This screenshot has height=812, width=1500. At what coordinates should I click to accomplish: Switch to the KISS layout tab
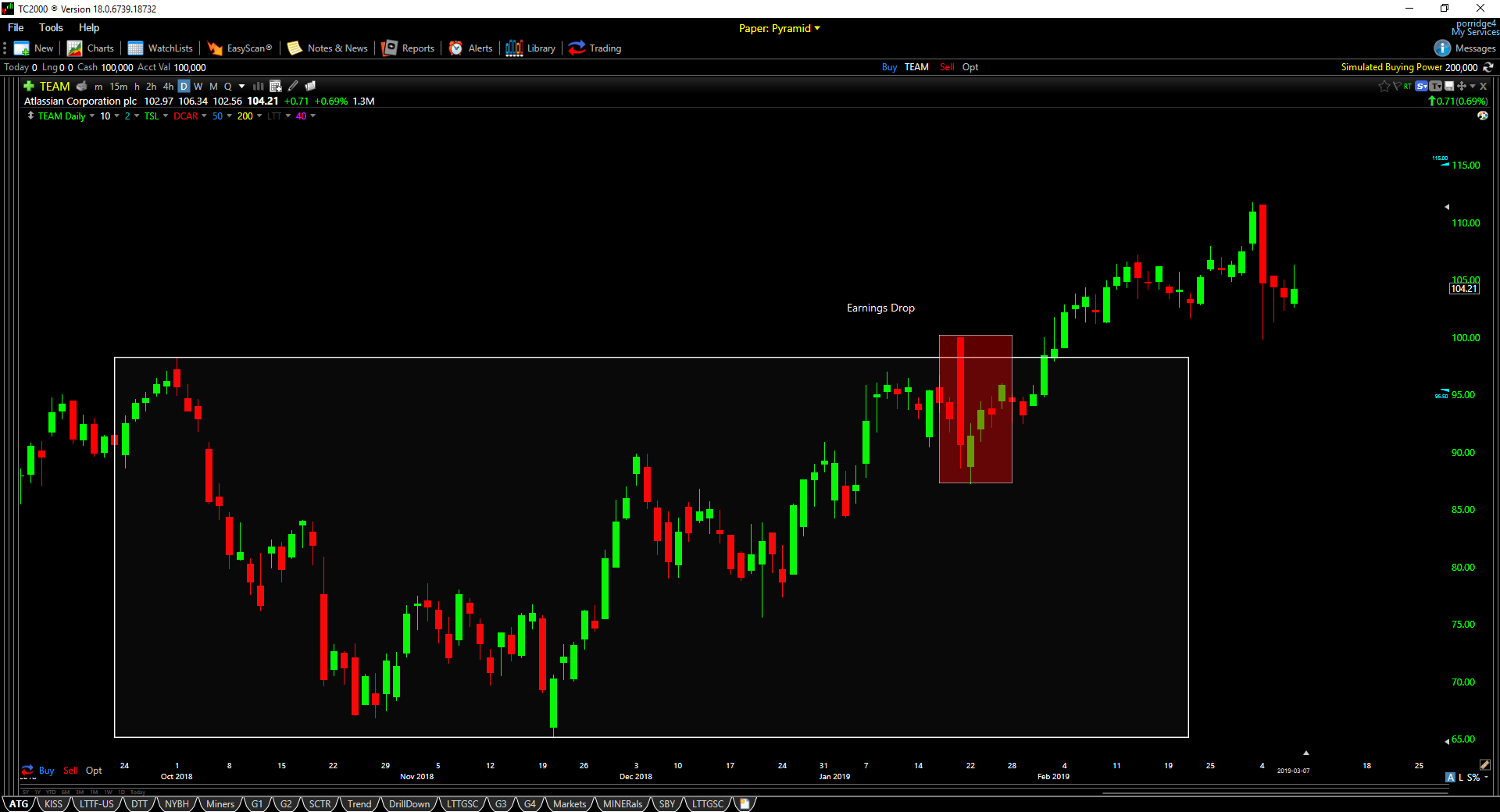[53, 803]
